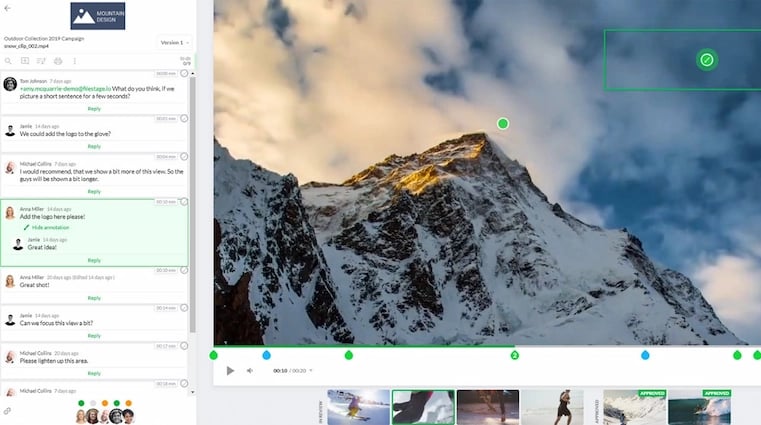Reply to Michael Collins' 'lighten up' comment
761x425 pixels.
pos(94,374)
